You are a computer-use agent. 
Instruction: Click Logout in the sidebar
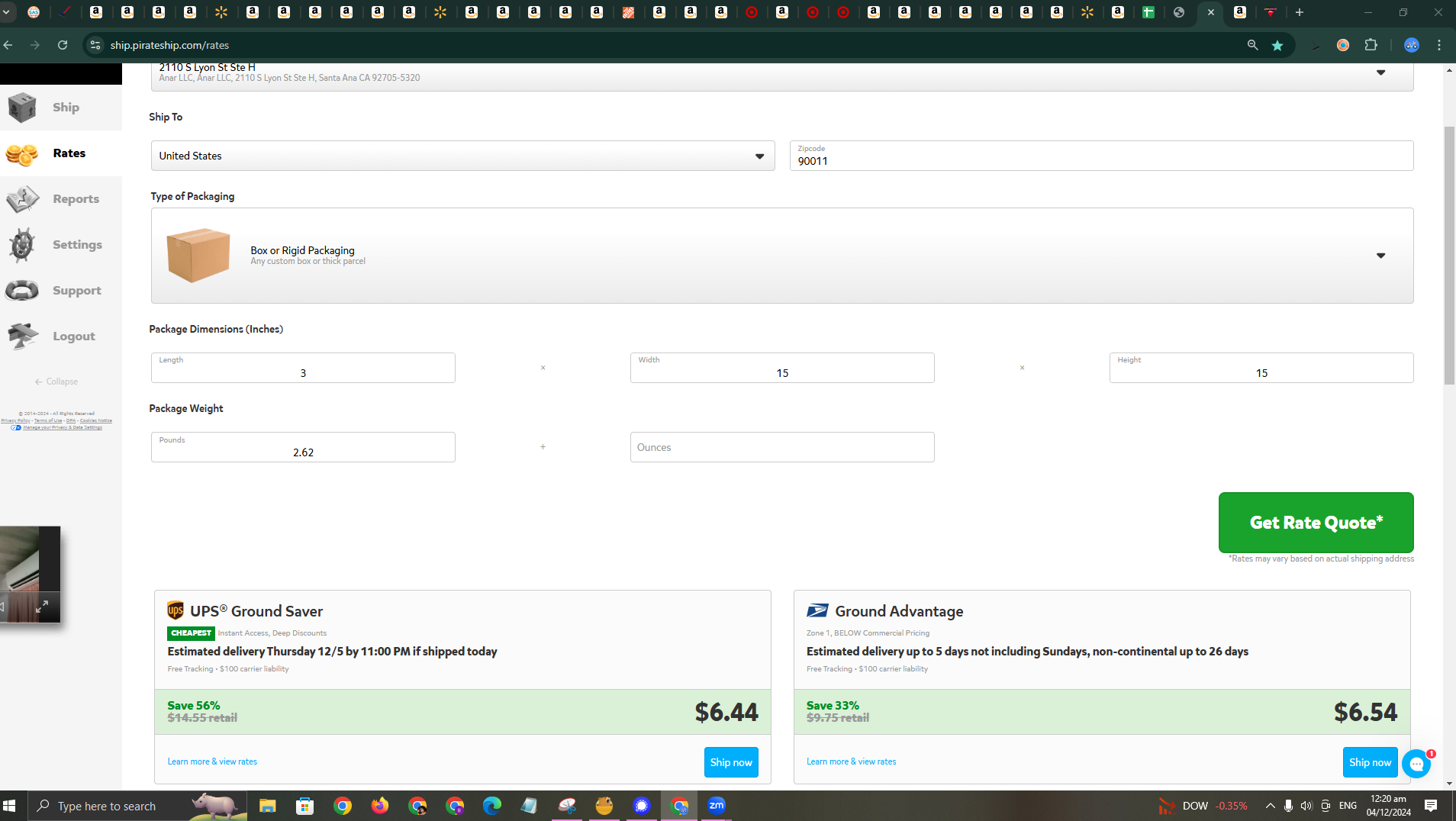point(61,336)
